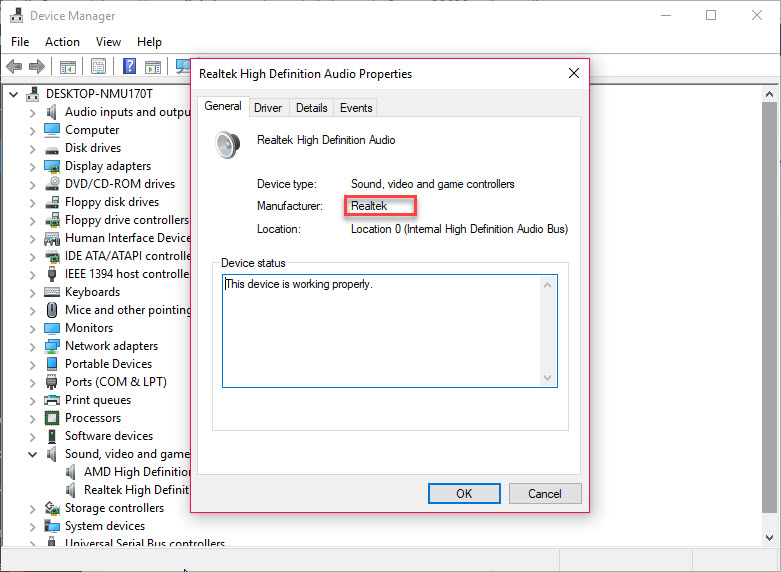Click the Keyboards icon in tree
The width and height of the screenshot is (781, 572).
pyautogui.click(x=52, y=292)
